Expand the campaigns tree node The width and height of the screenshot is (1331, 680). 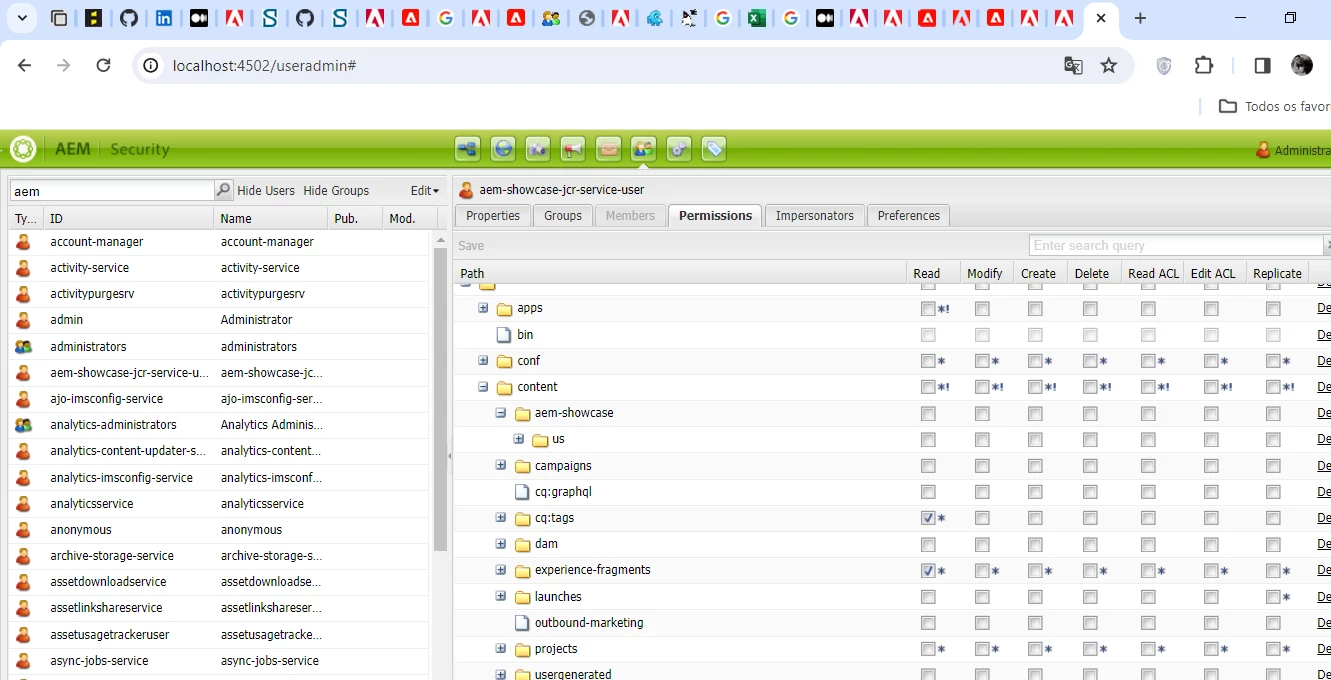point(501,466)
